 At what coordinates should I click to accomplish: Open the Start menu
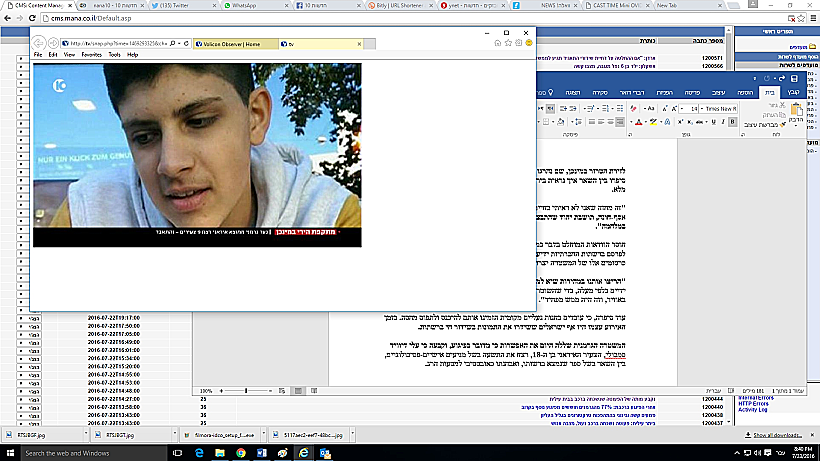click(x=10, y=453)
